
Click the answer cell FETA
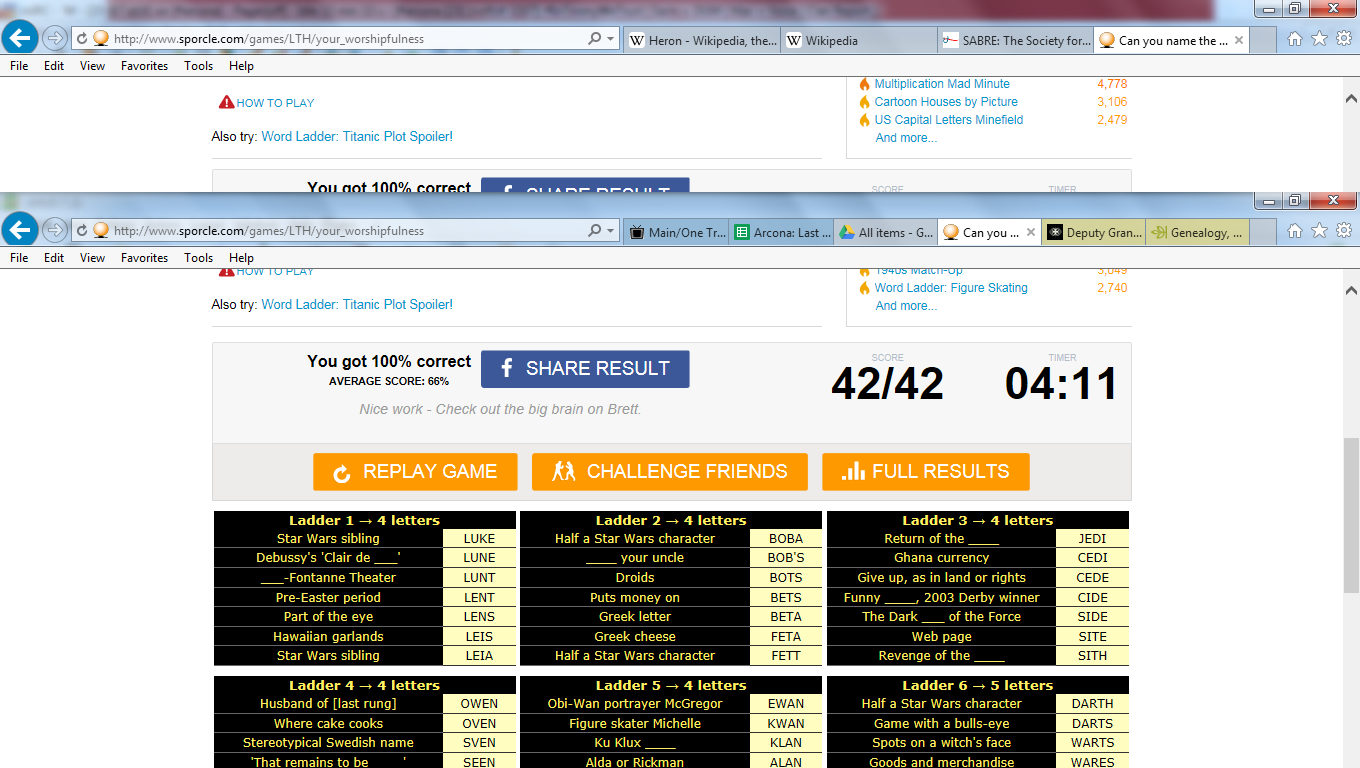[x=786, y=637]
